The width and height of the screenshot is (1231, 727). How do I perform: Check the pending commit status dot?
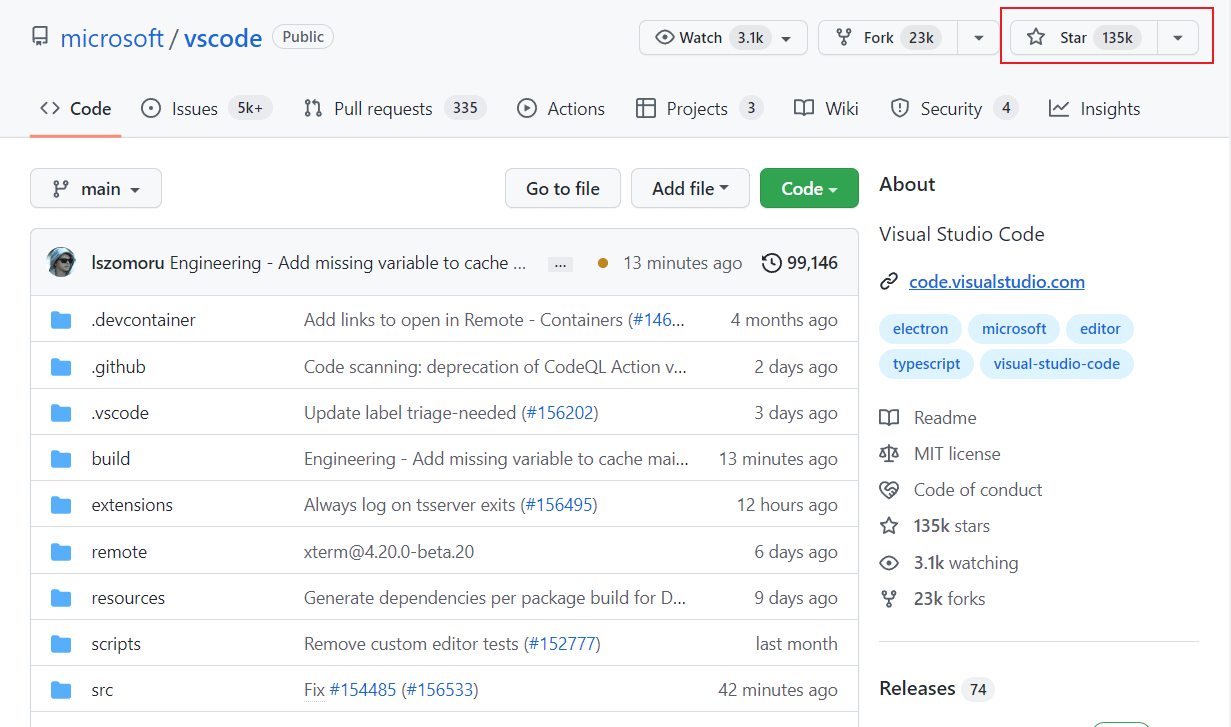tap(603, 263)
